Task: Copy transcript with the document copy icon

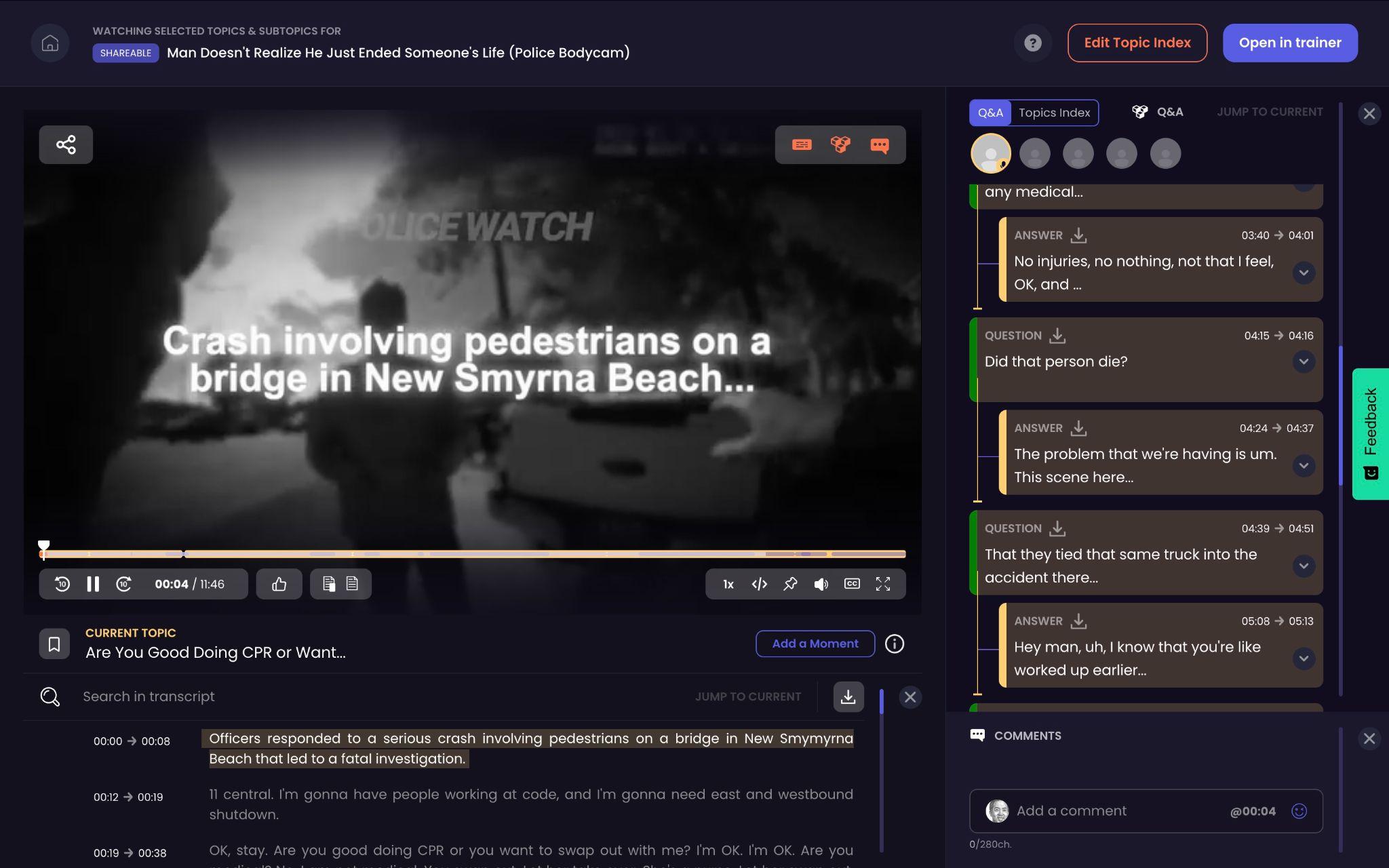Action: pyautogui.click(x=329, y=584)
